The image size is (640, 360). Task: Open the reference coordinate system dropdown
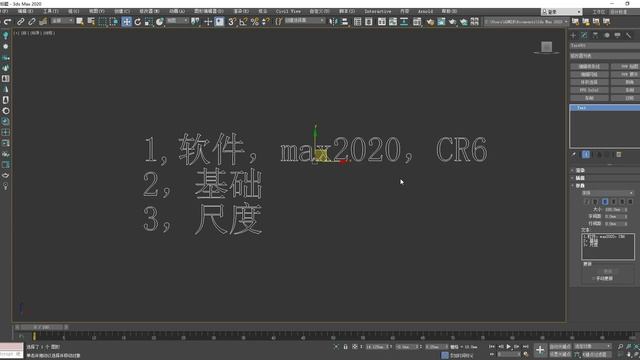click(x=178, y=20)
